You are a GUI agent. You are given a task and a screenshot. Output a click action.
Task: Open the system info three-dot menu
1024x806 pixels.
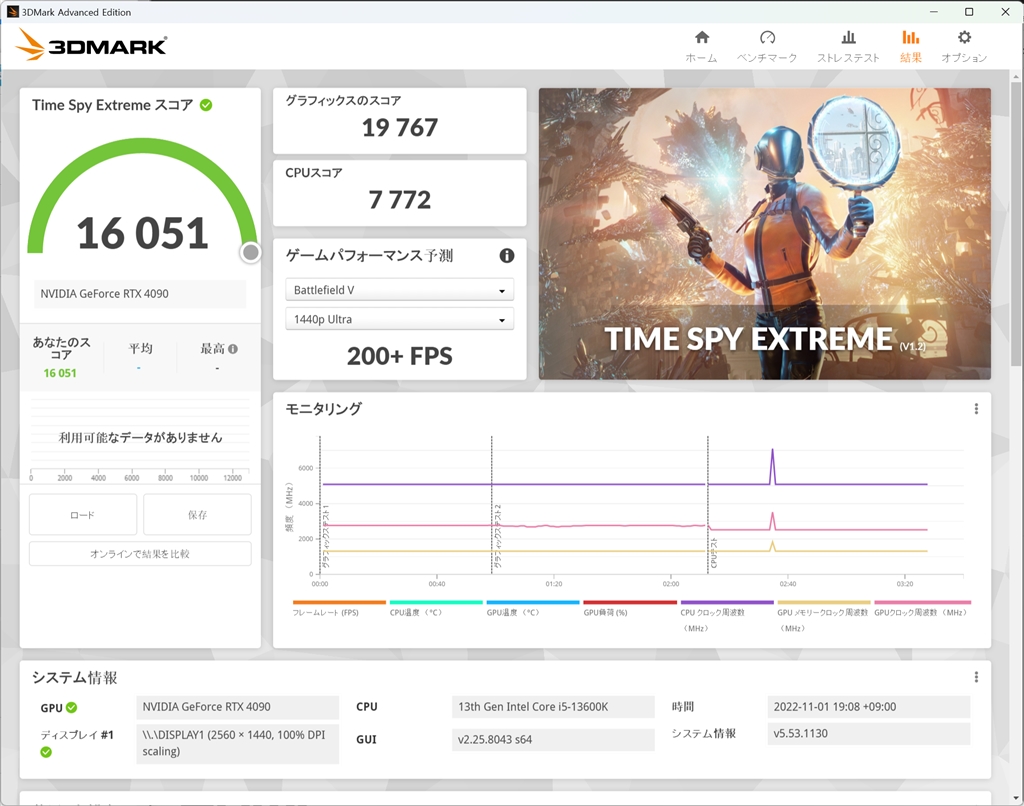(976, 677)
